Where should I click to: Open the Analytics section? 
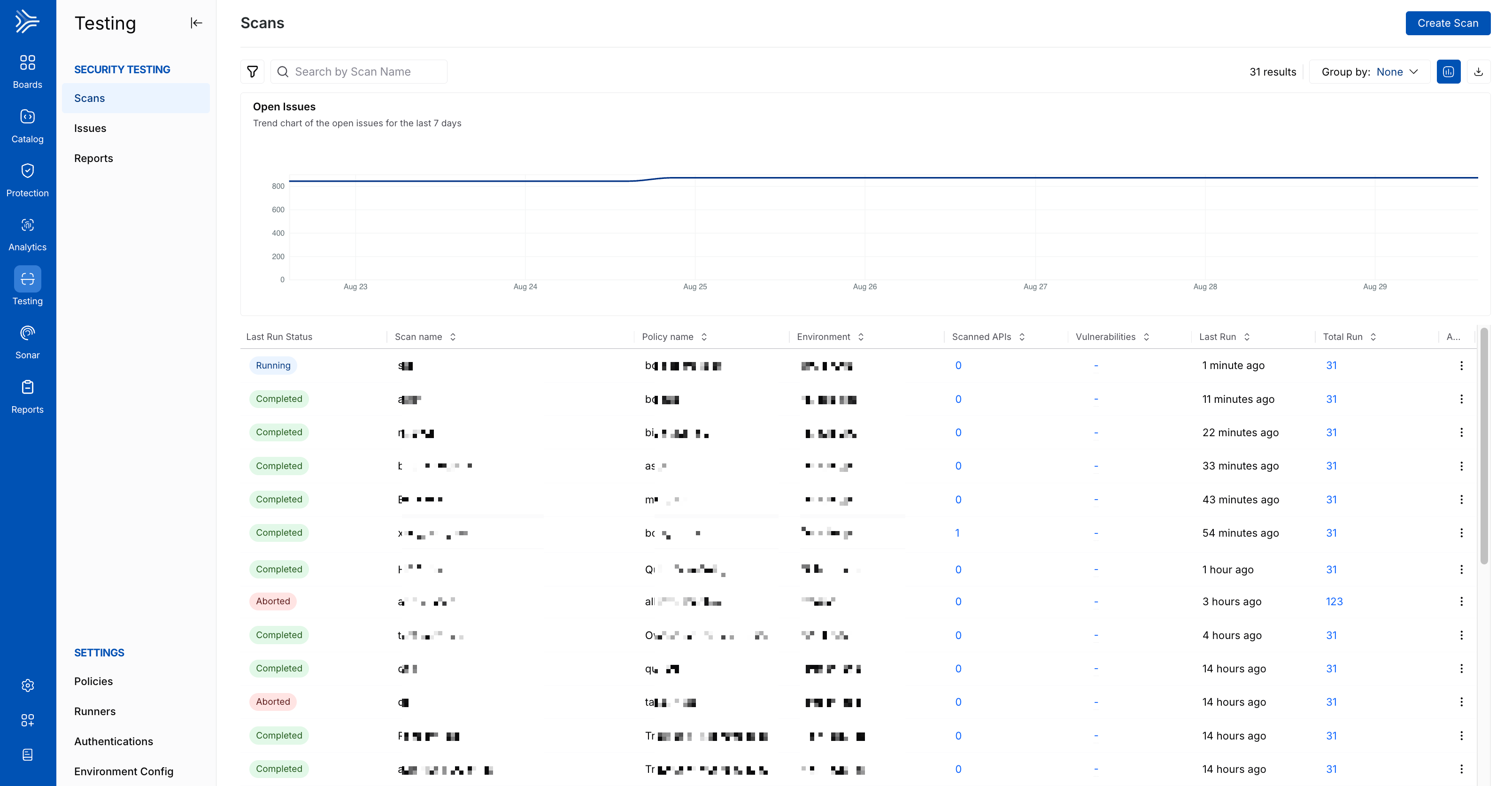point(28,234)
